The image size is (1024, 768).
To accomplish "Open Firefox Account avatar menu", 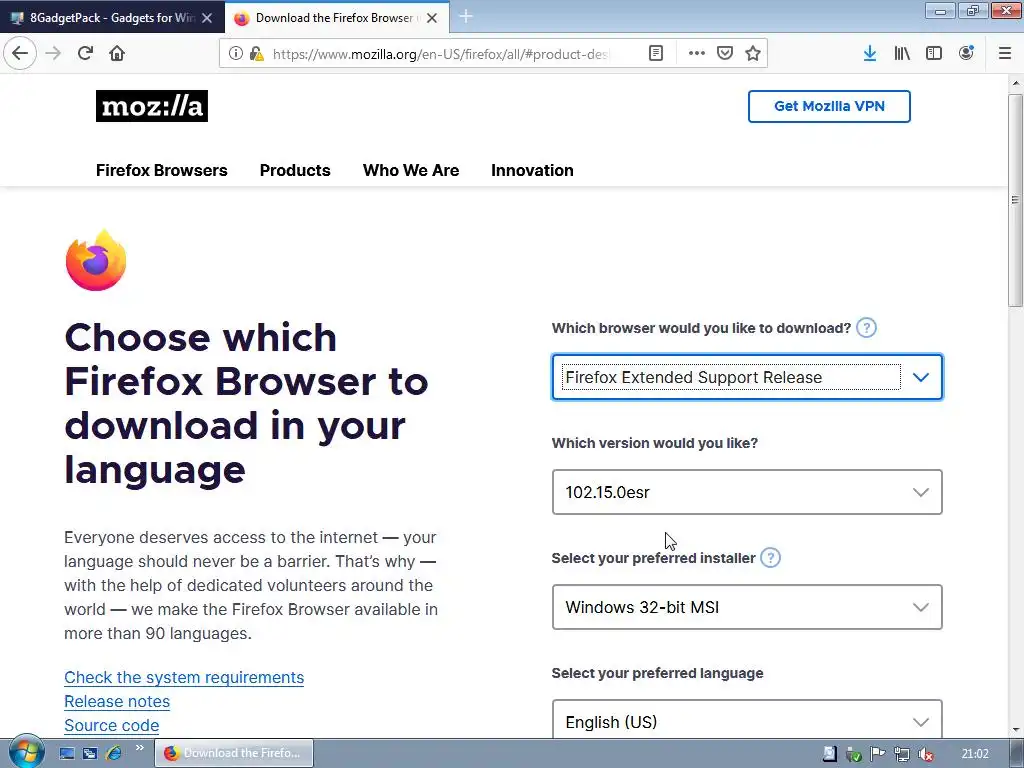I will pyautogui.click(x=966, y=54).
